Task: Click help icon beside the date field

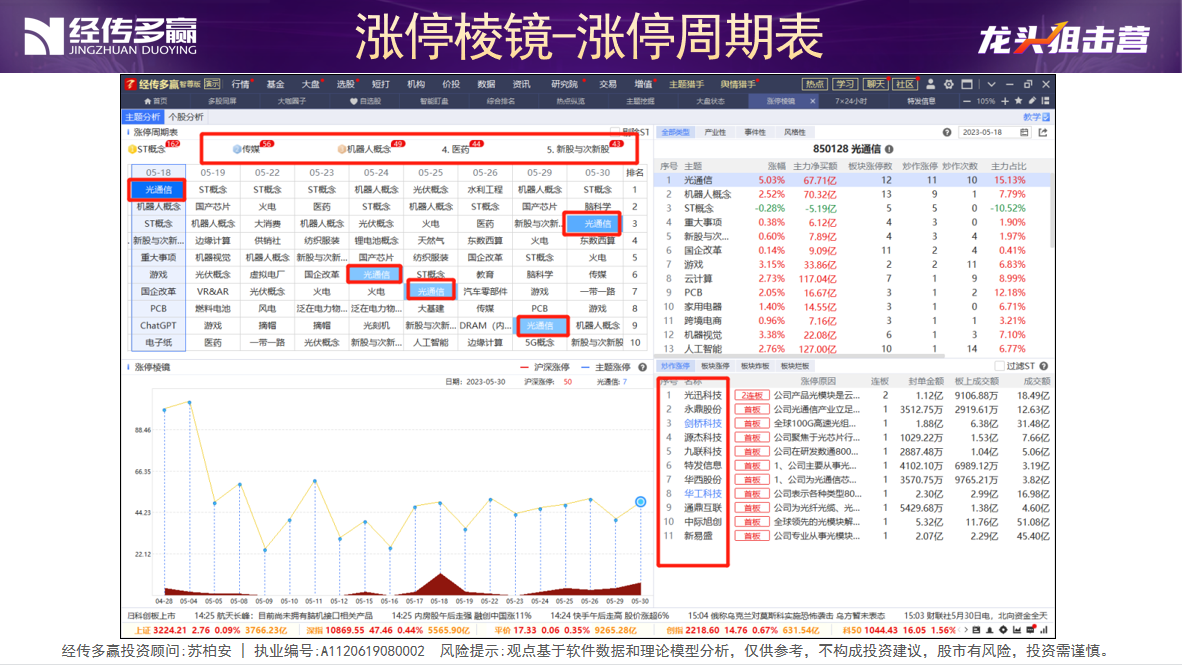Action: 947,132
